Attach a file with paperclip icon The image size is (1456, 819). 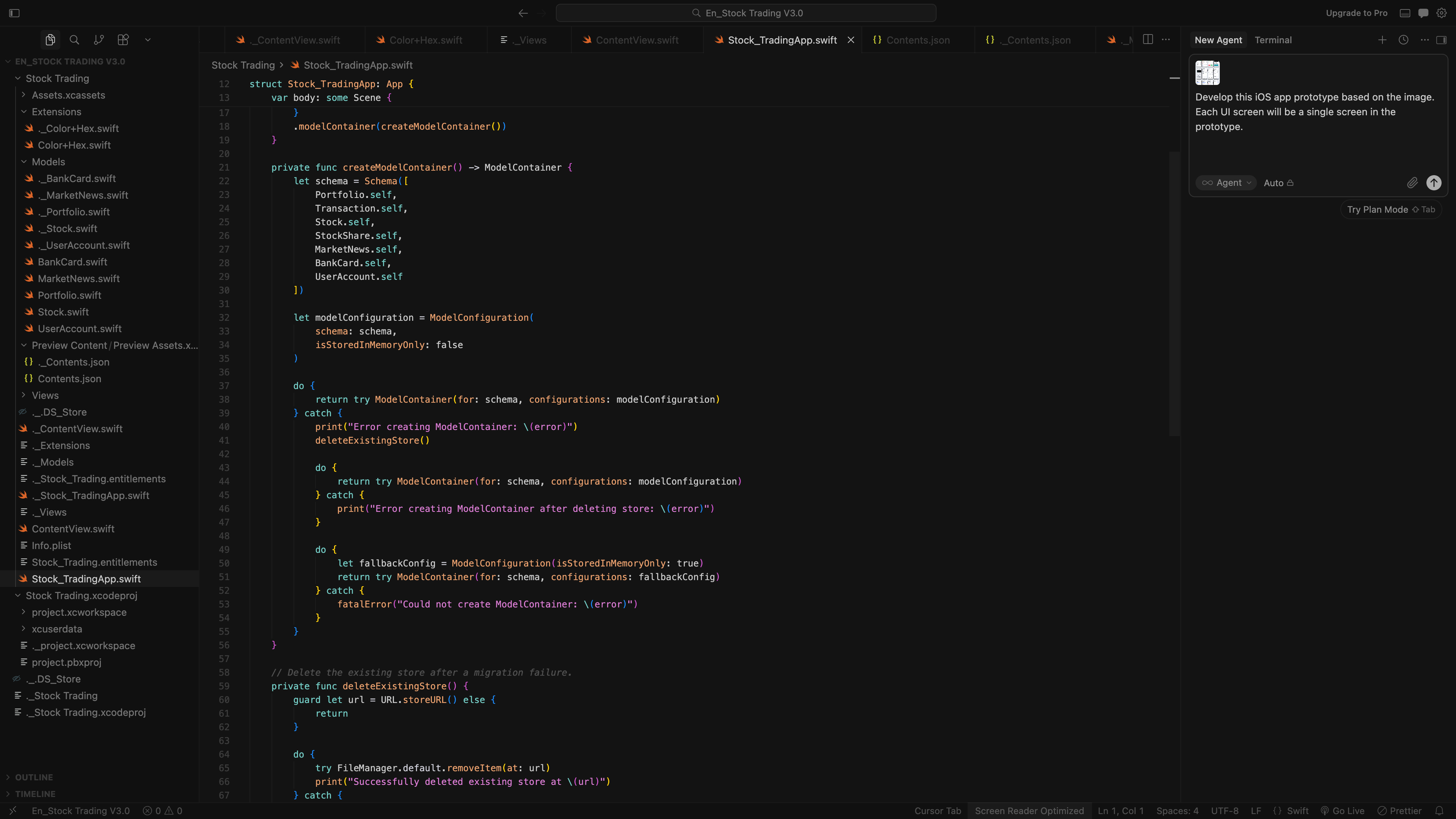(1412, 182)
